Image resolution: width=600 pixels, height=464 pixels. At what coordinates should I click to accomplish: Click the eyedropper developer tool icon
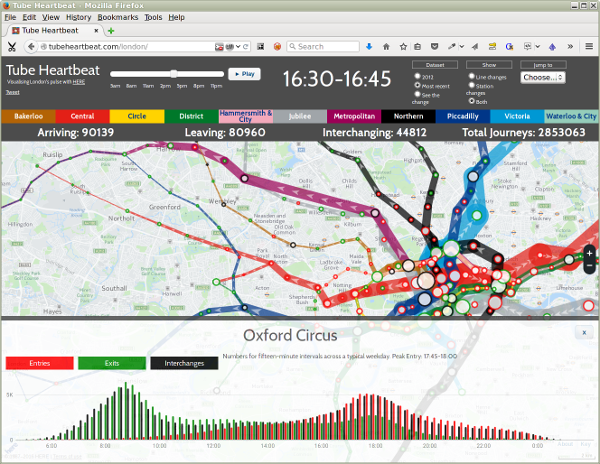452,47
